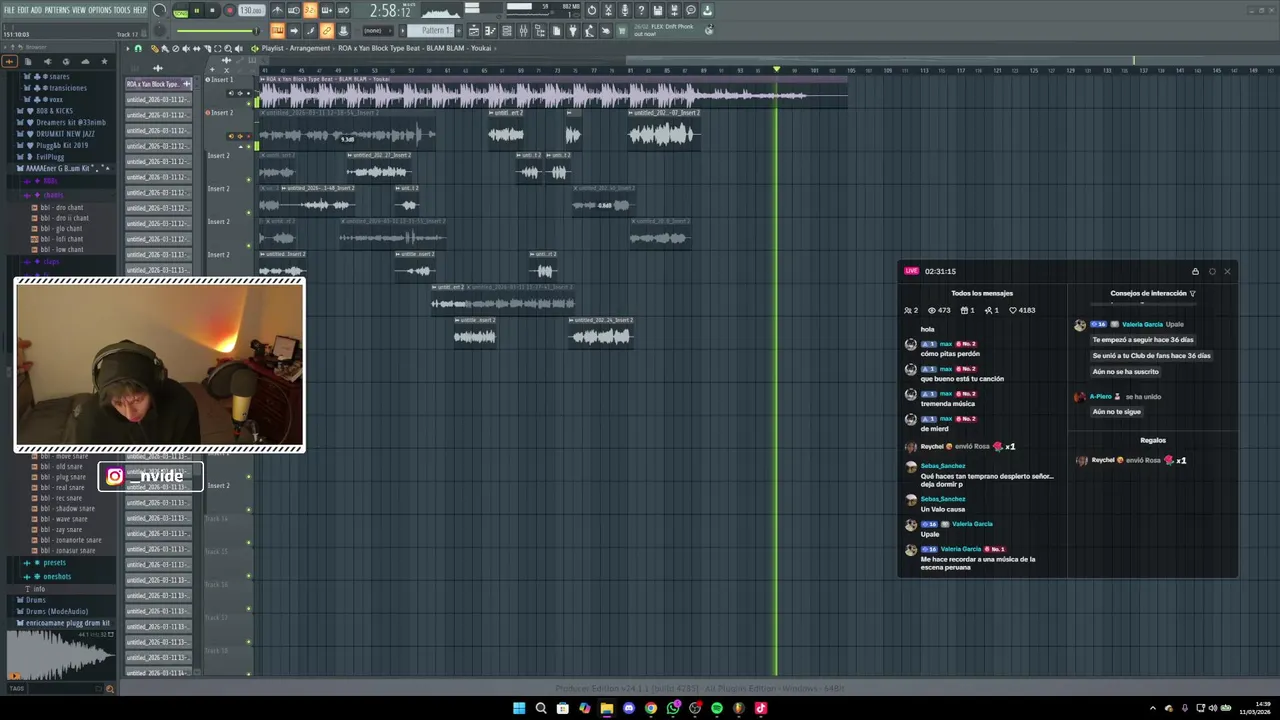Click the save icon in top toolbar
The height and width of the screenshot is (720, 1280).
[658, 11]
